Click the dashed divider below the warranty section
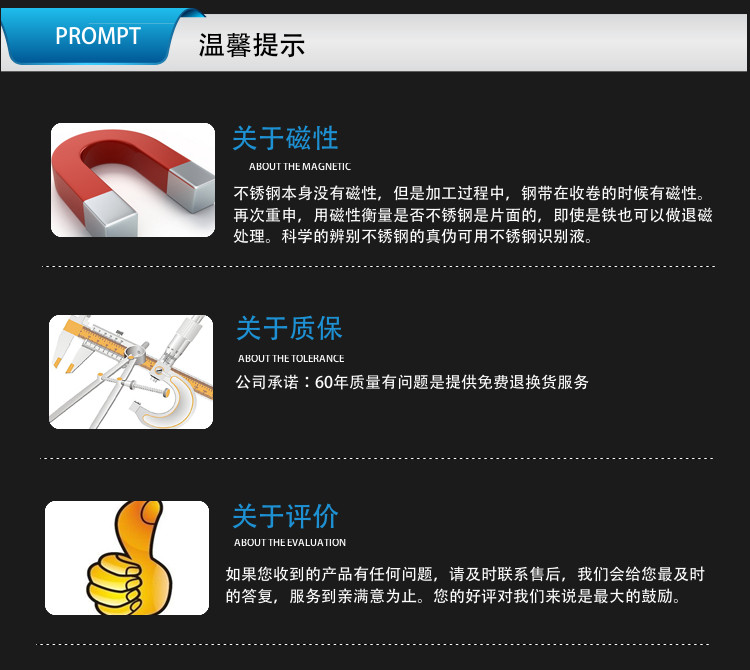 377,458
